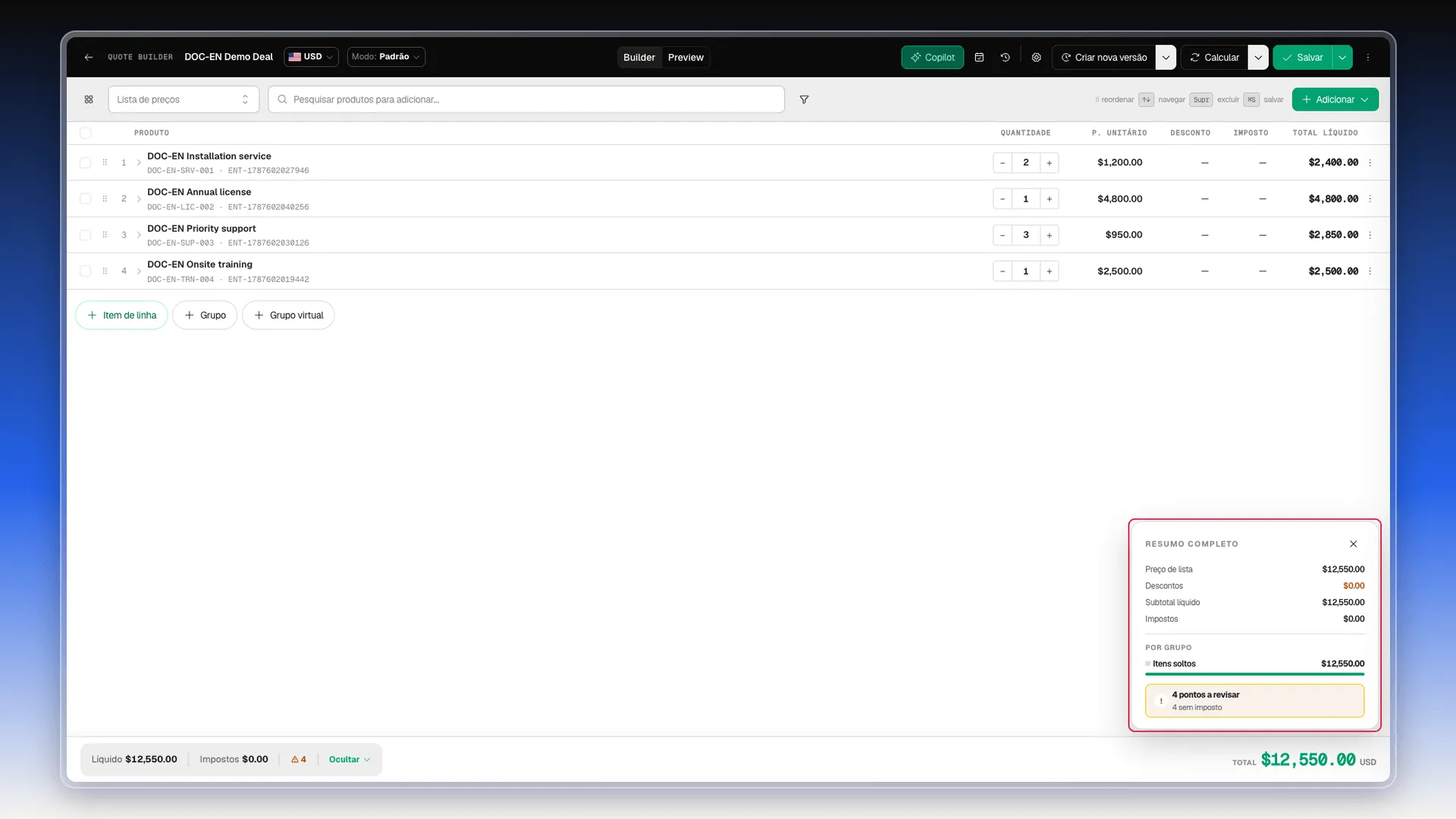Toggle the grid view icon left of price list
Screen dimensions: 1456x819
[89, 99]
